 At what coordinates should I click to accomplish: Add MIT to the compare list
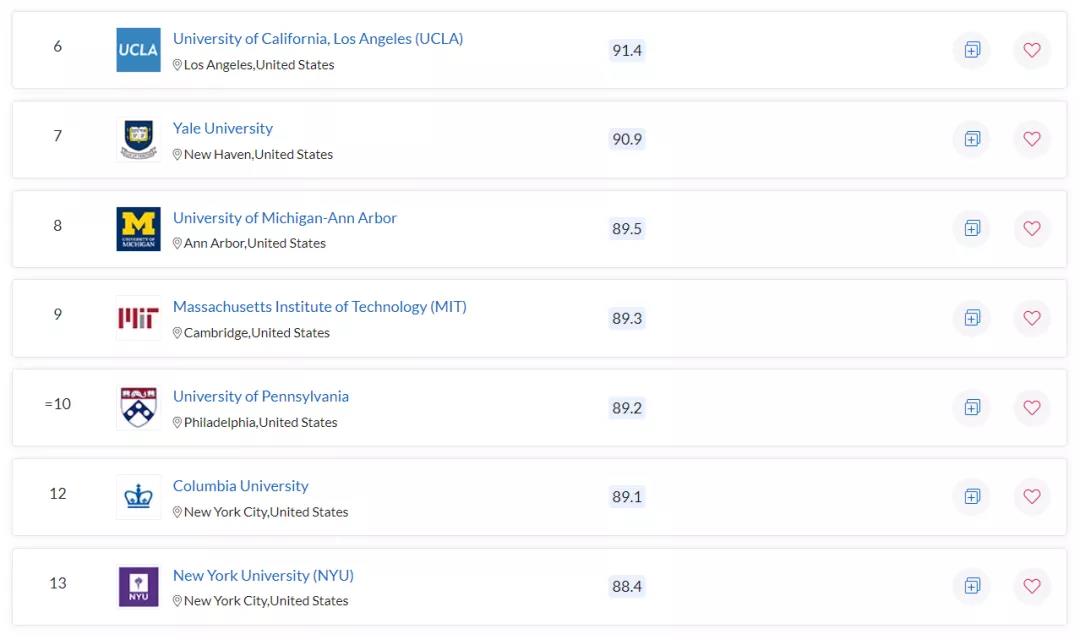click(972, 318)
